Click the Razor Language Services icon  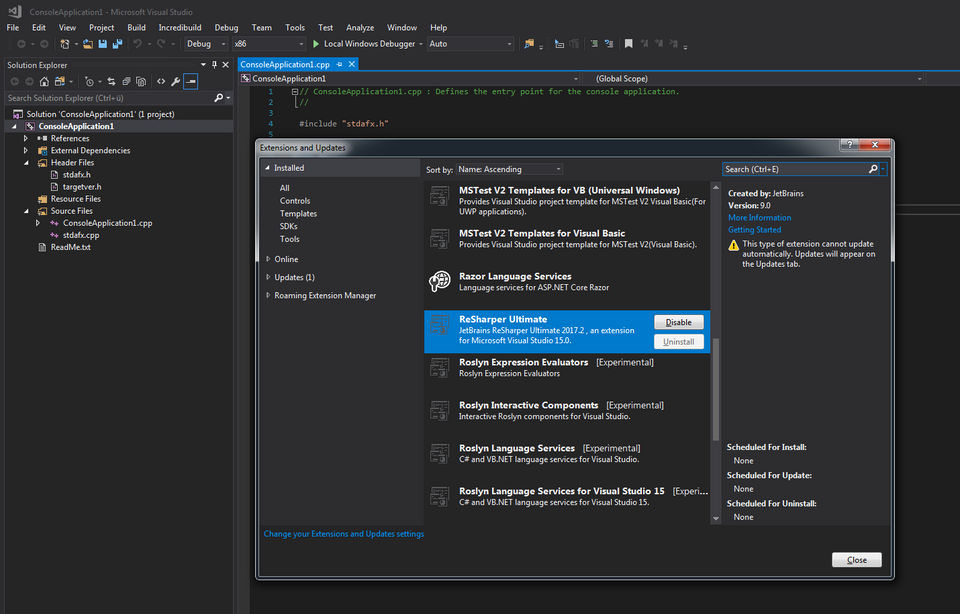pos(438,282)
